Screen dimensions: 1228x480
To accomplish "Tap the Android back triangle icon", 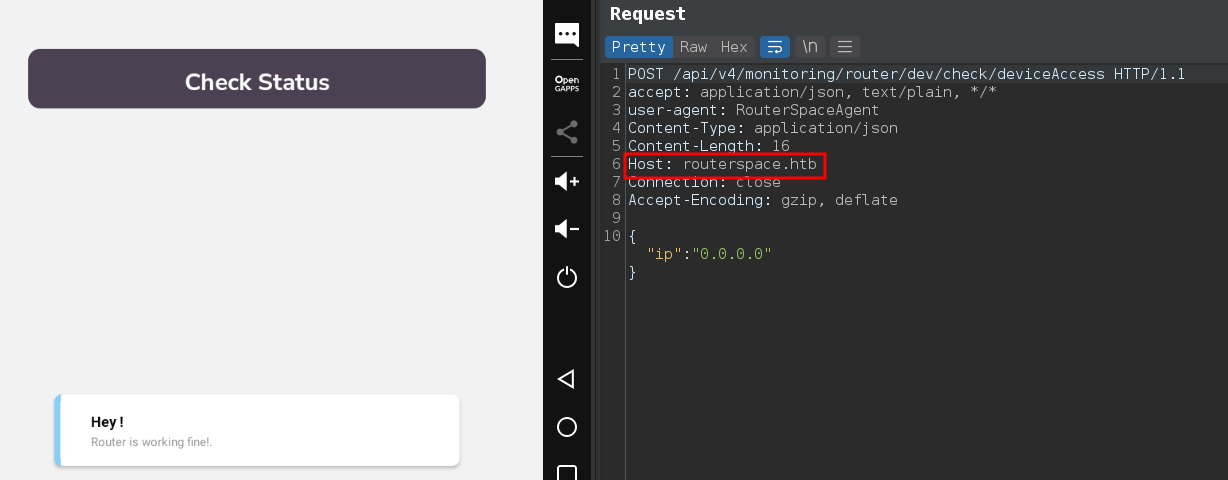I will (567, 379).
